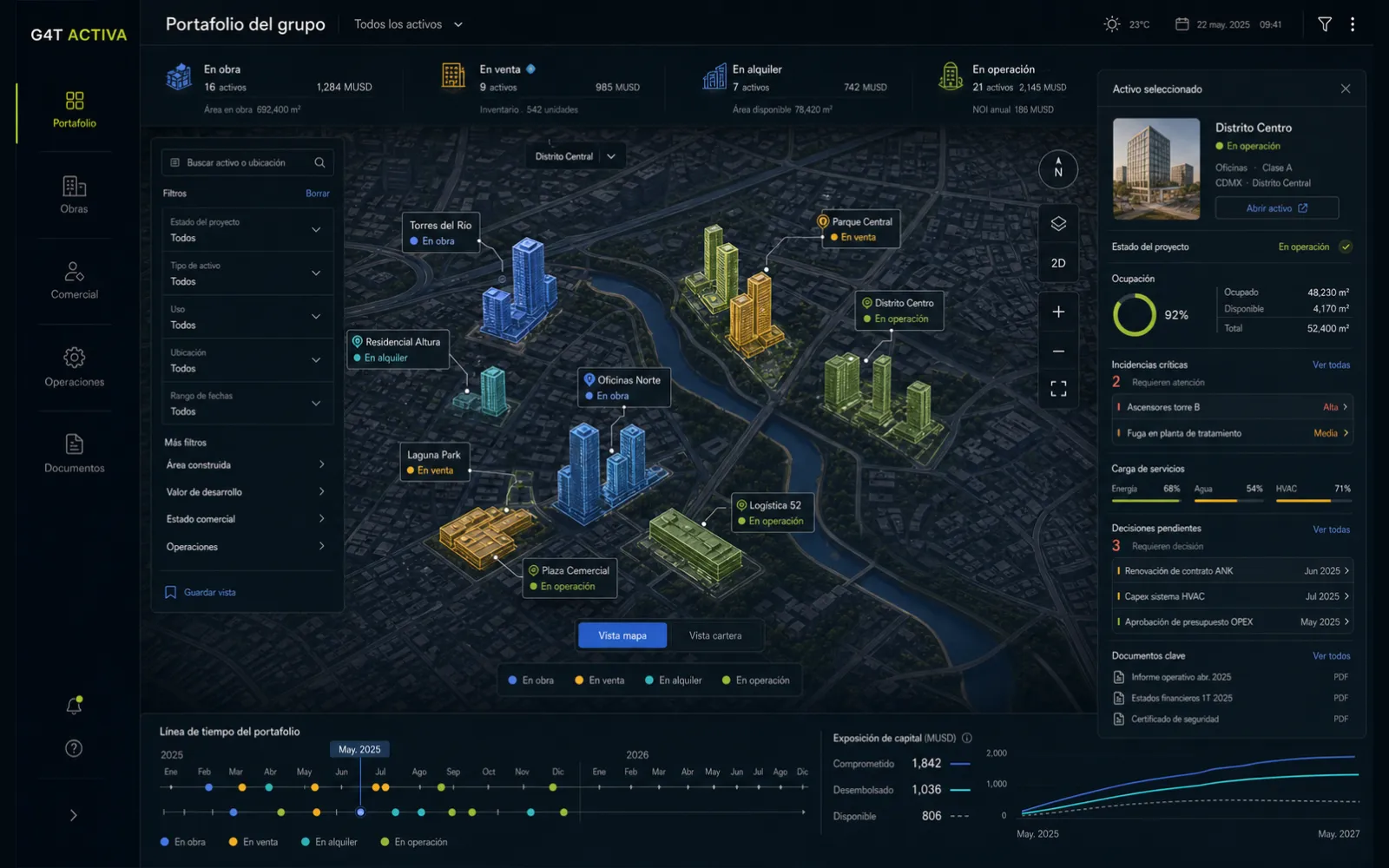Click the calendar date icon
1389x868 pixels.
coord(1182,24)
